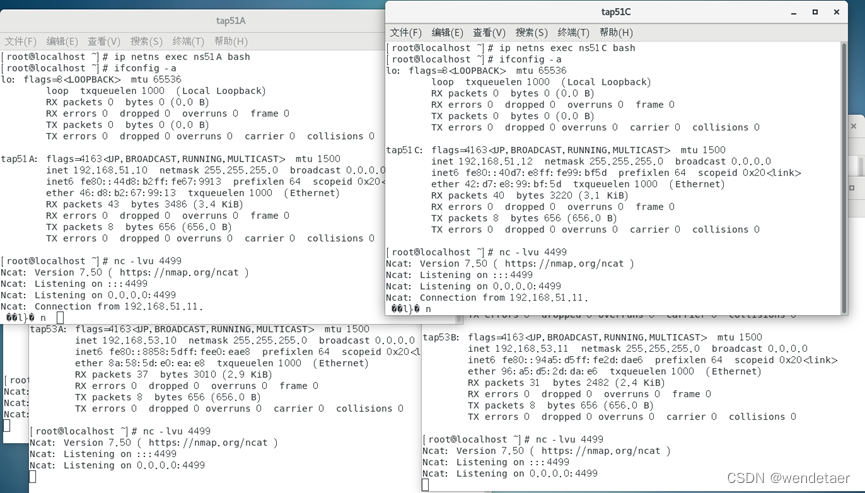865x493 pixels.
Task: Click 'nc -lvu 4499' command in tap51A
Action: pos(148,261)
